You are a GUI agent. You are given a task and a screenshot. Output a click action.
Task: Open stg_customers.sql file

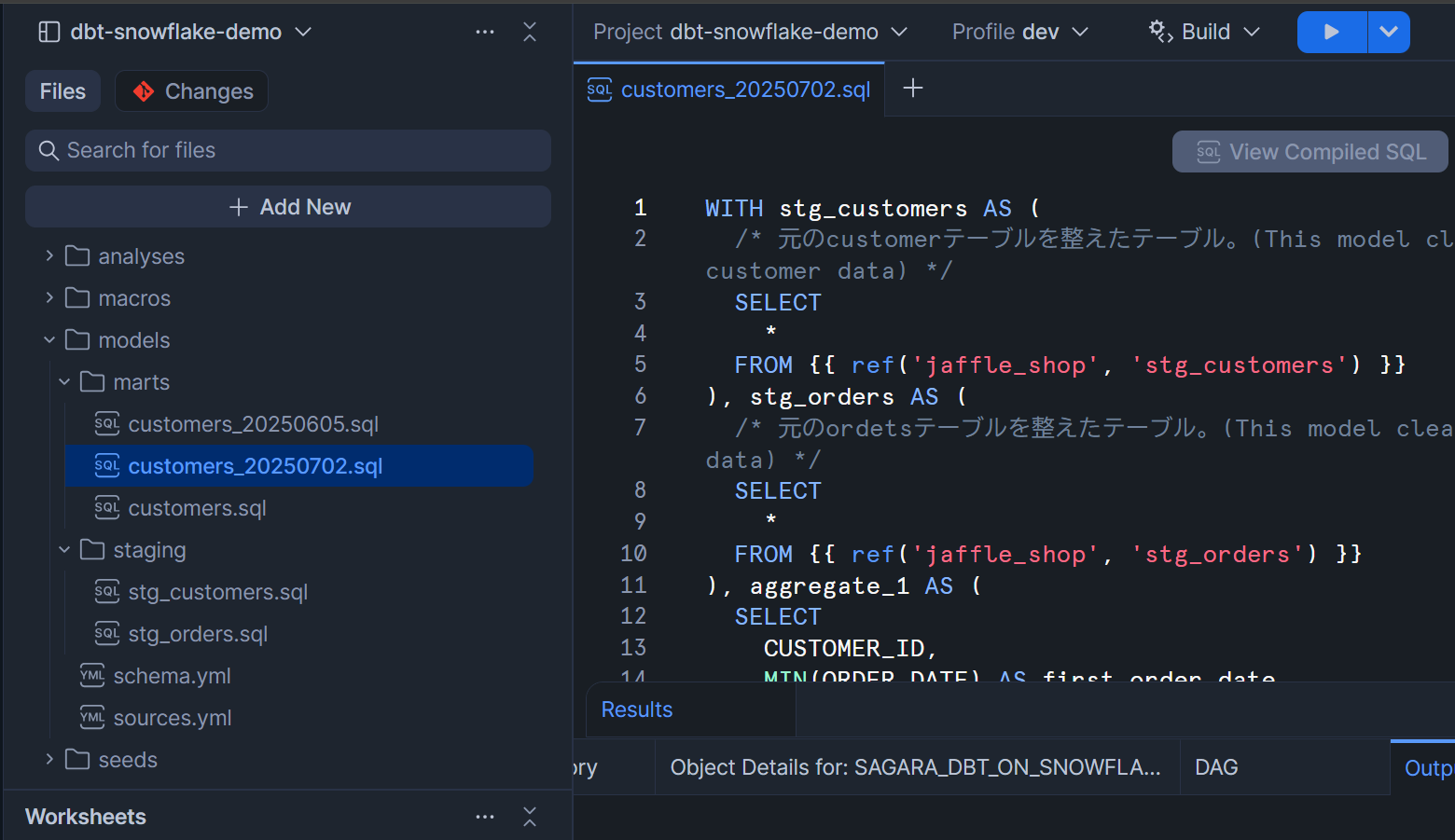click(x=218, y=592)
